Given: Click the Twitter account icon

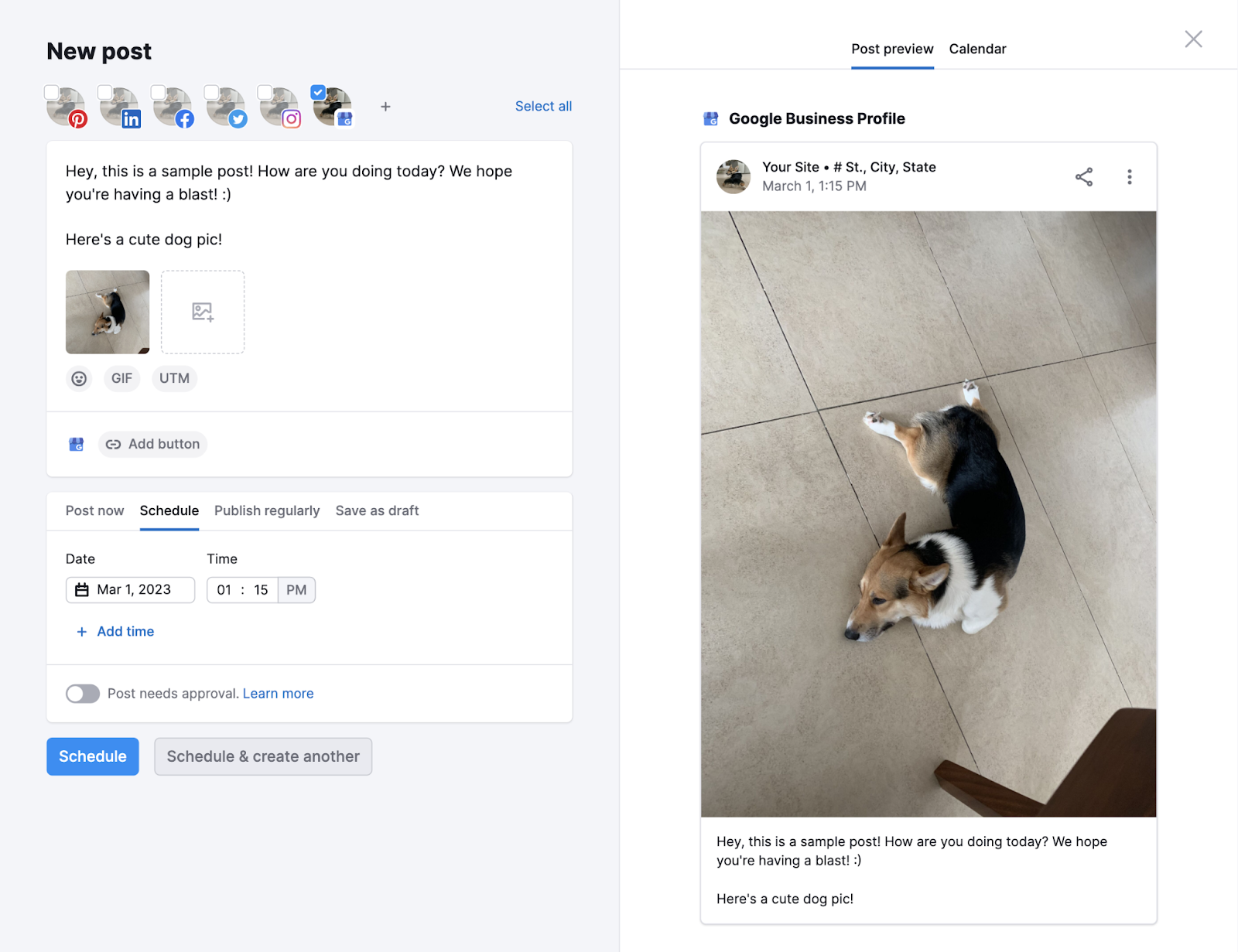Looking at the screenshot, I should click(226, 107).
